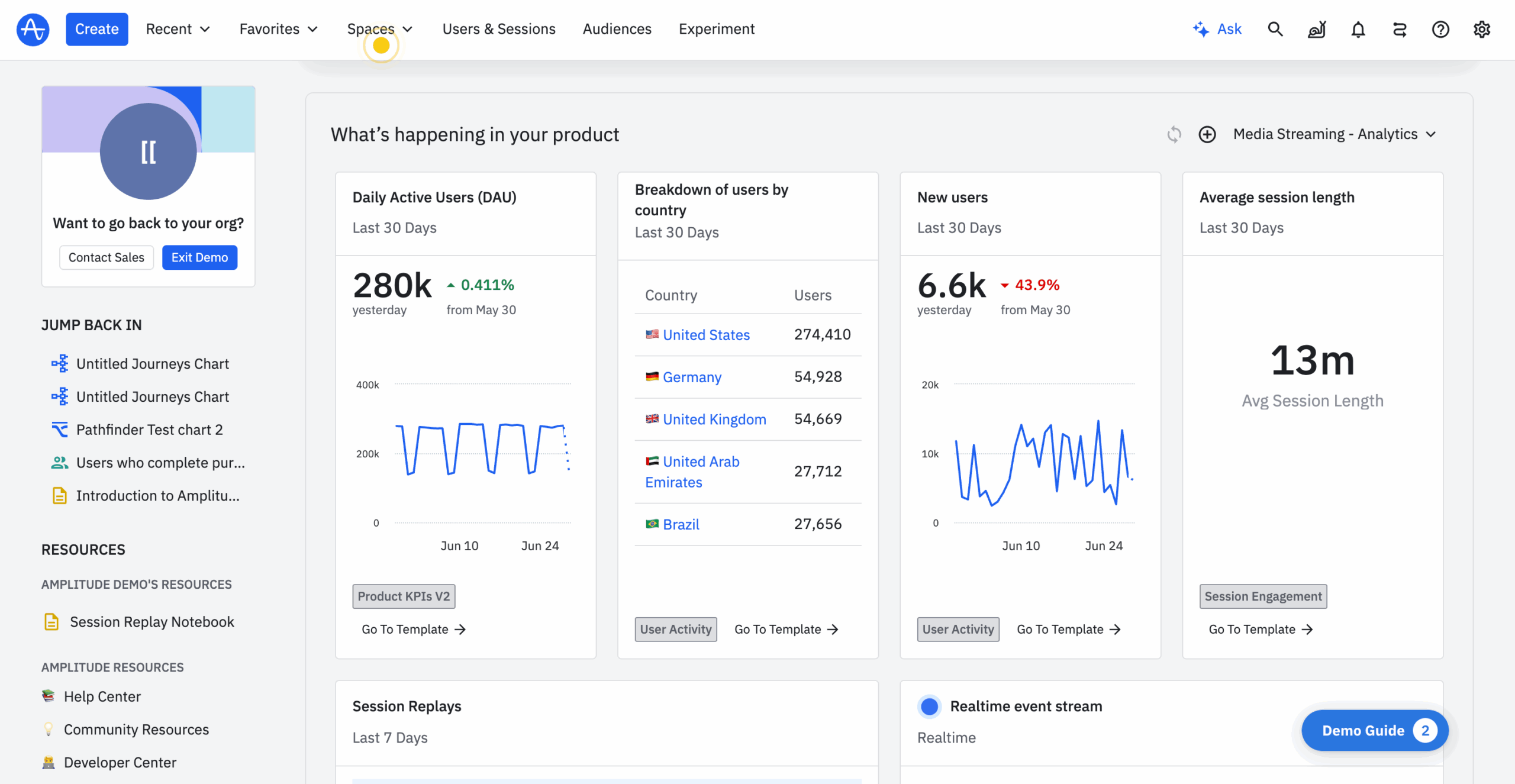Go to the Experiment menu item
This screenshot has height=784, width=1515.
(716, 29)
